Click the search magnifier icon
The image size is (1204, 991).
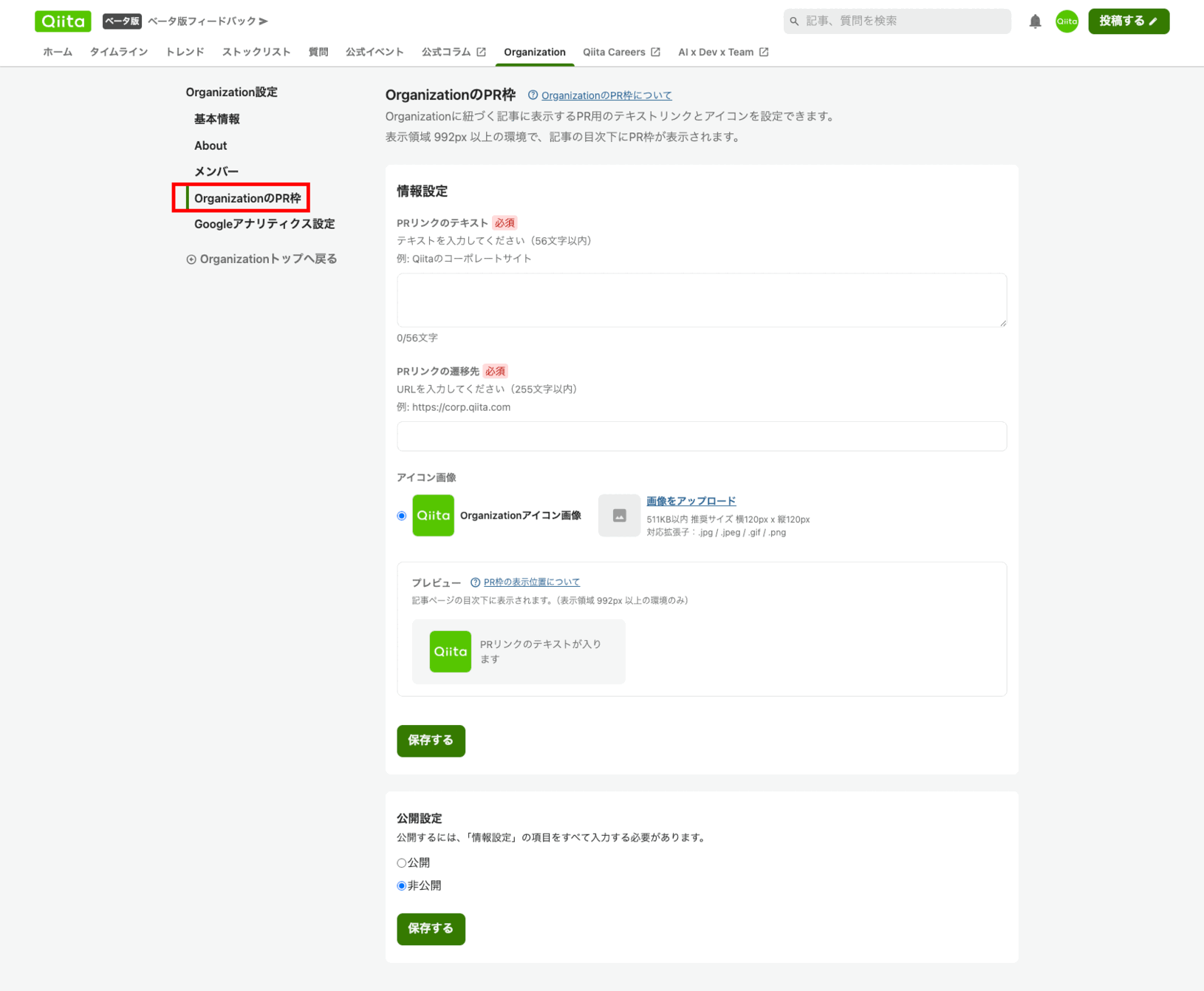point(794,21)
